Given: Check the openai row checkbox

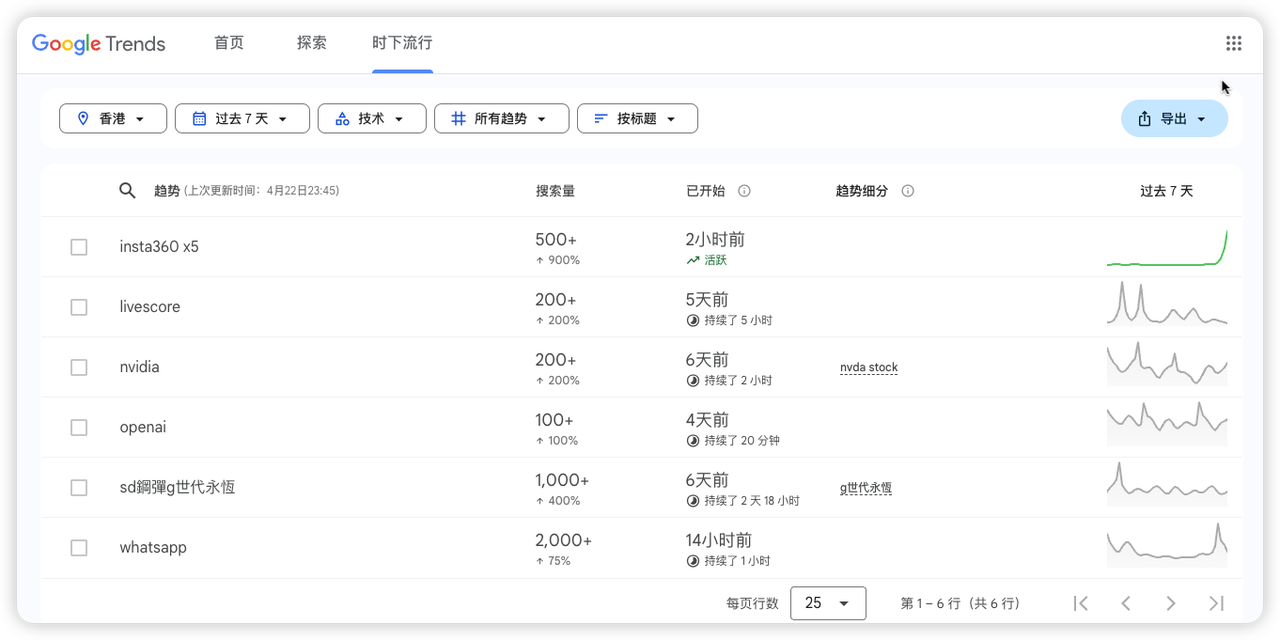Looking at the screenshot, I should [x=79, y=427].
